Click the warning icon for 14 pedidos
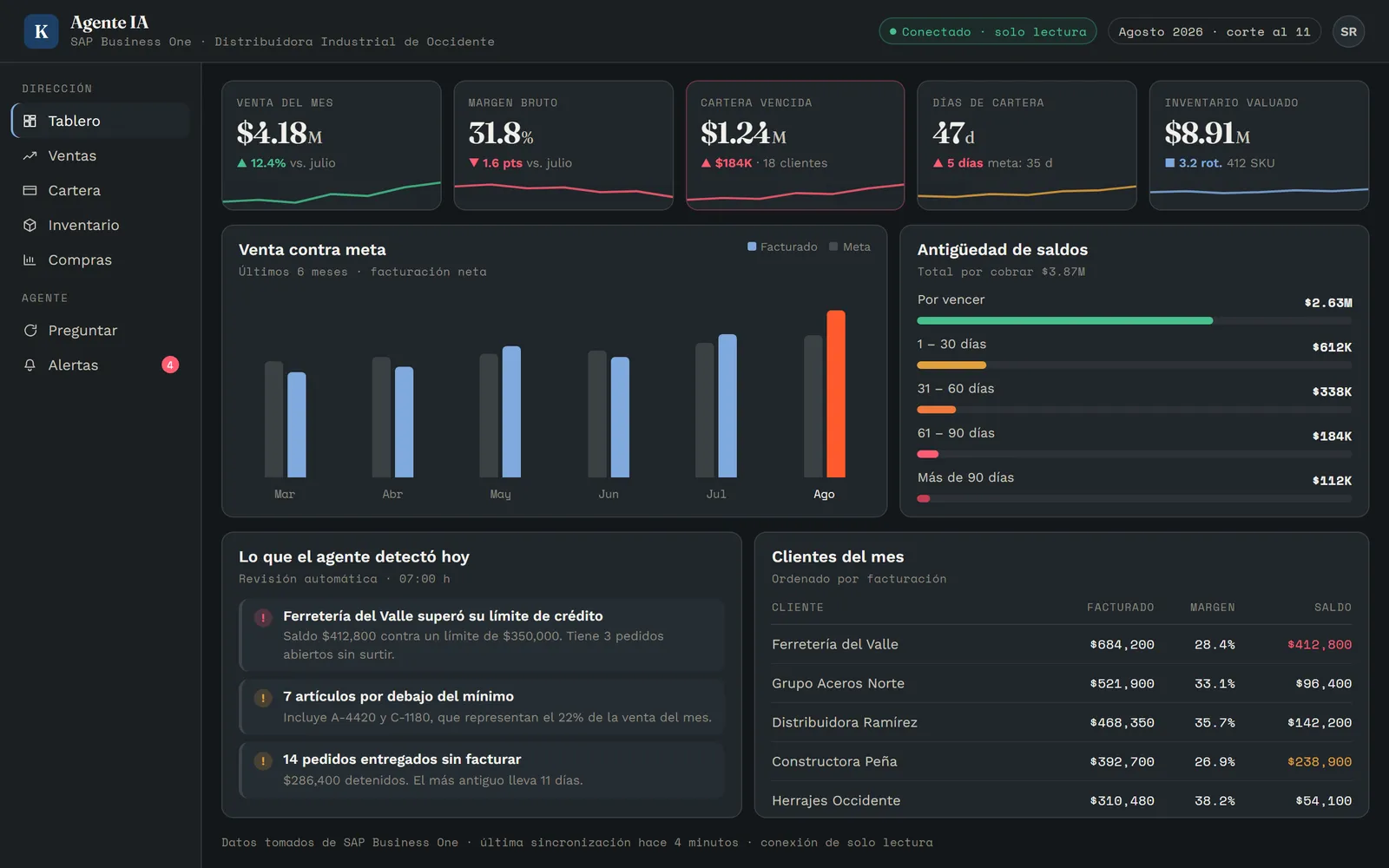Screen dimensions: 1389x868 point(262,760)
